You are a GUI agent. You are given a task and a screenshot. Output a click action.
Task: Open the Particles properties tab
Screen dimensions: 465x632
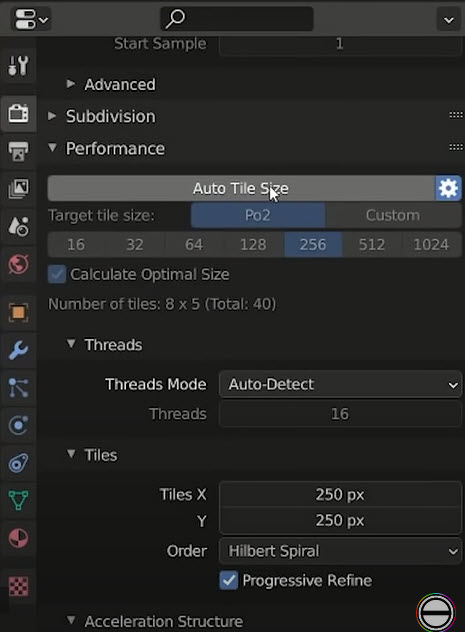(18, 387)
